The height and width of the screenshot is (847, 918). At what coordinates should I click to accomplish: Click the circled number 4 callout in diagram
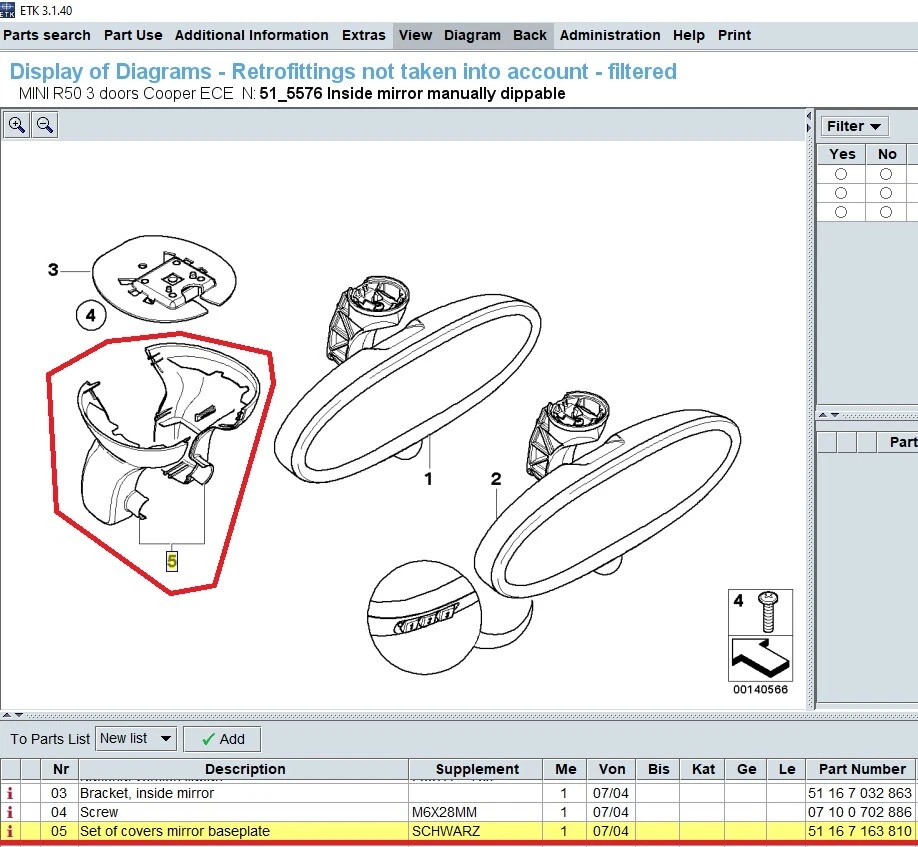click(90, 316)
